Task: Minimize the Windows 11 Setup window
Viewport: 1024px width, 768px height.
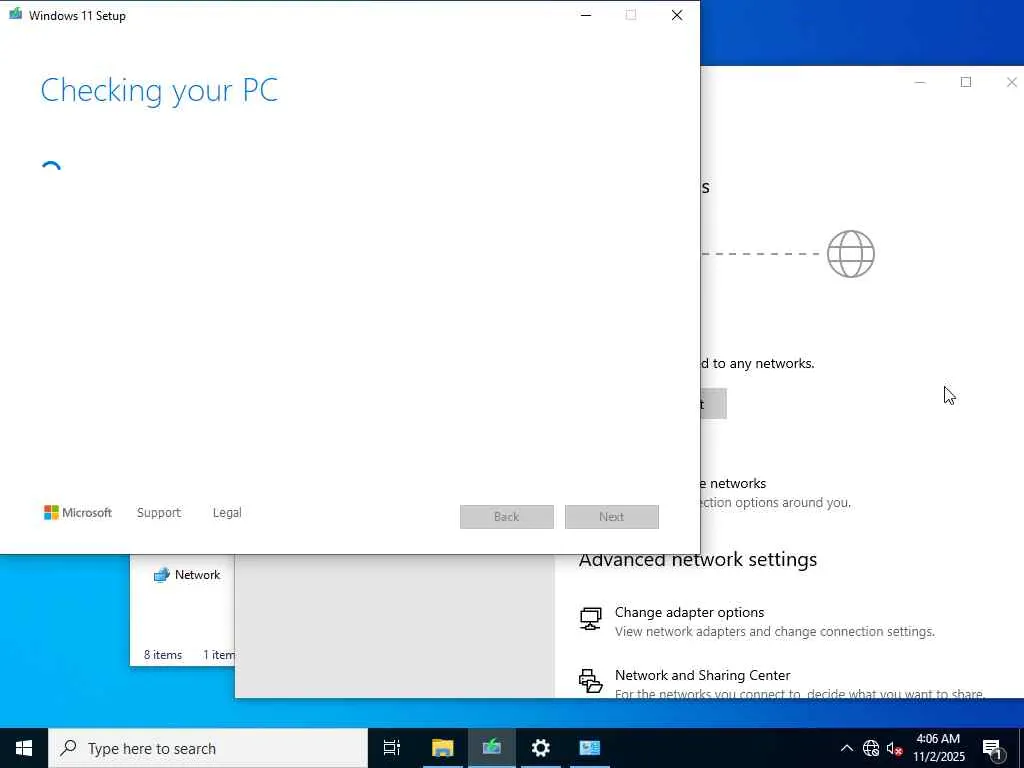Action: (x=586, y=15)
